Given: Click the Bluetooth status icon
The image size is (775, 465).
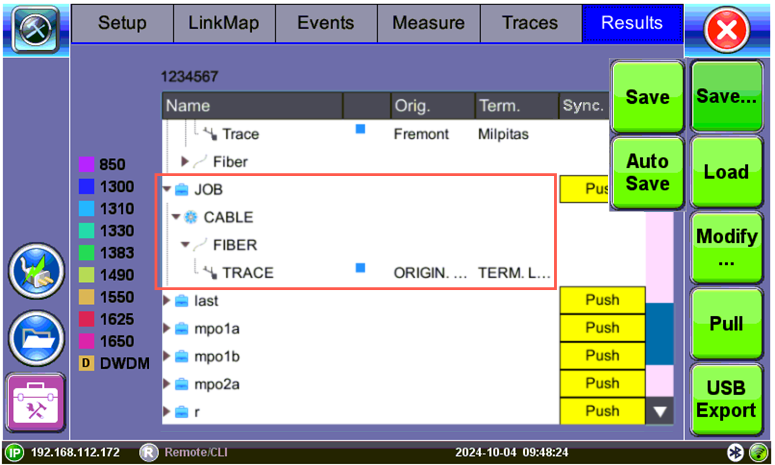Looking at the screenshot, I should click(x=734, y=452).
